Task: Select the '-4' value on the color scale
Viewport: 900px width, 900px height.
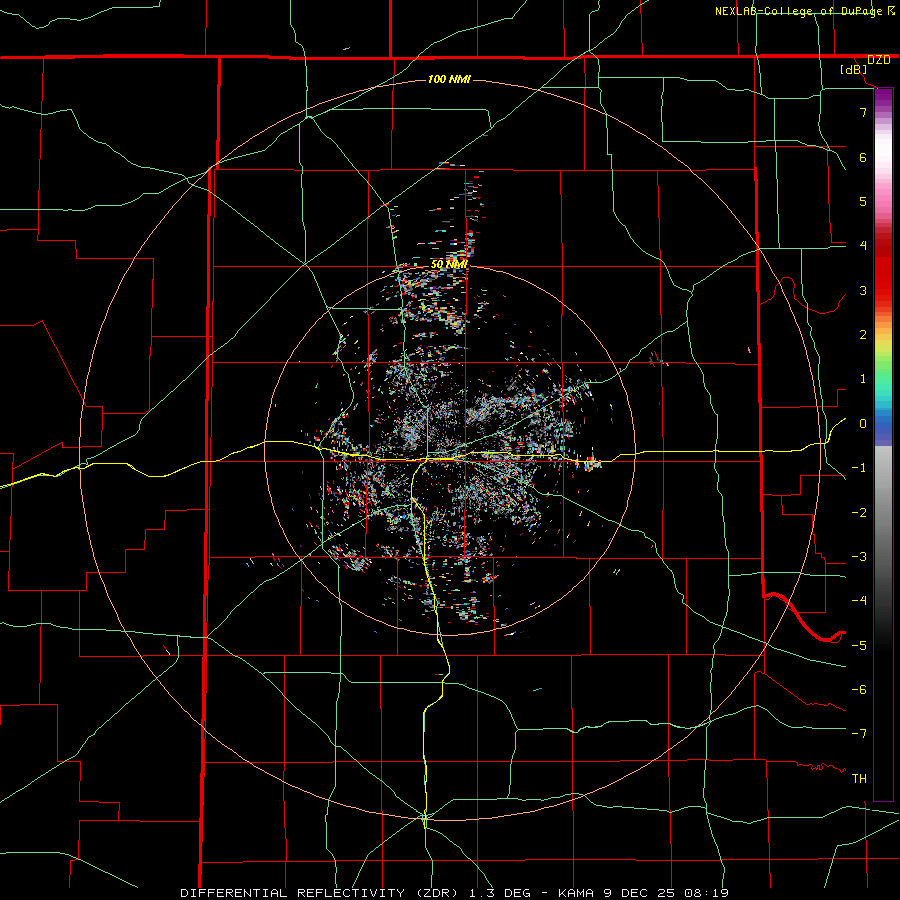Action: coord(859,601)
